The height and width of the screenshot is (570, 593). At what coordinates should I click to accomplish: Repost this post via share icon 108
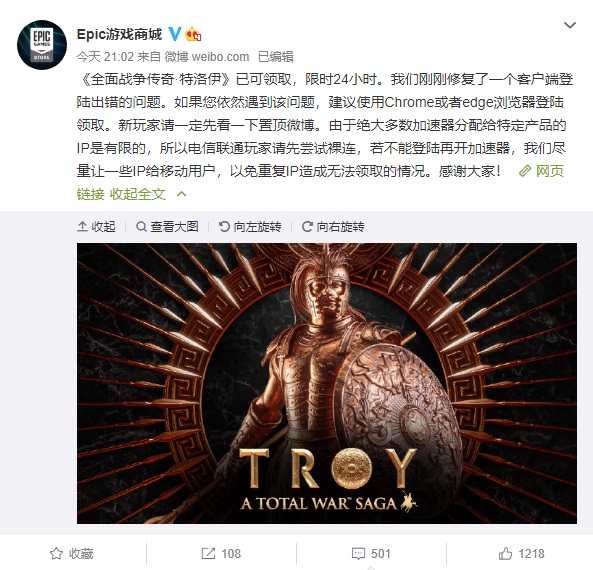point(221,554)
